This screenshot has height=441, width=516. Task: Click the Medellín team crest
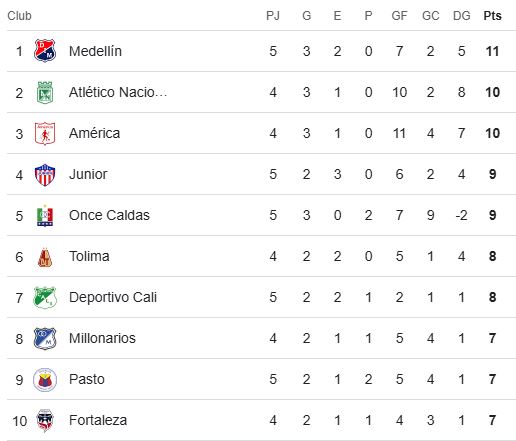(x=45, y=51)
